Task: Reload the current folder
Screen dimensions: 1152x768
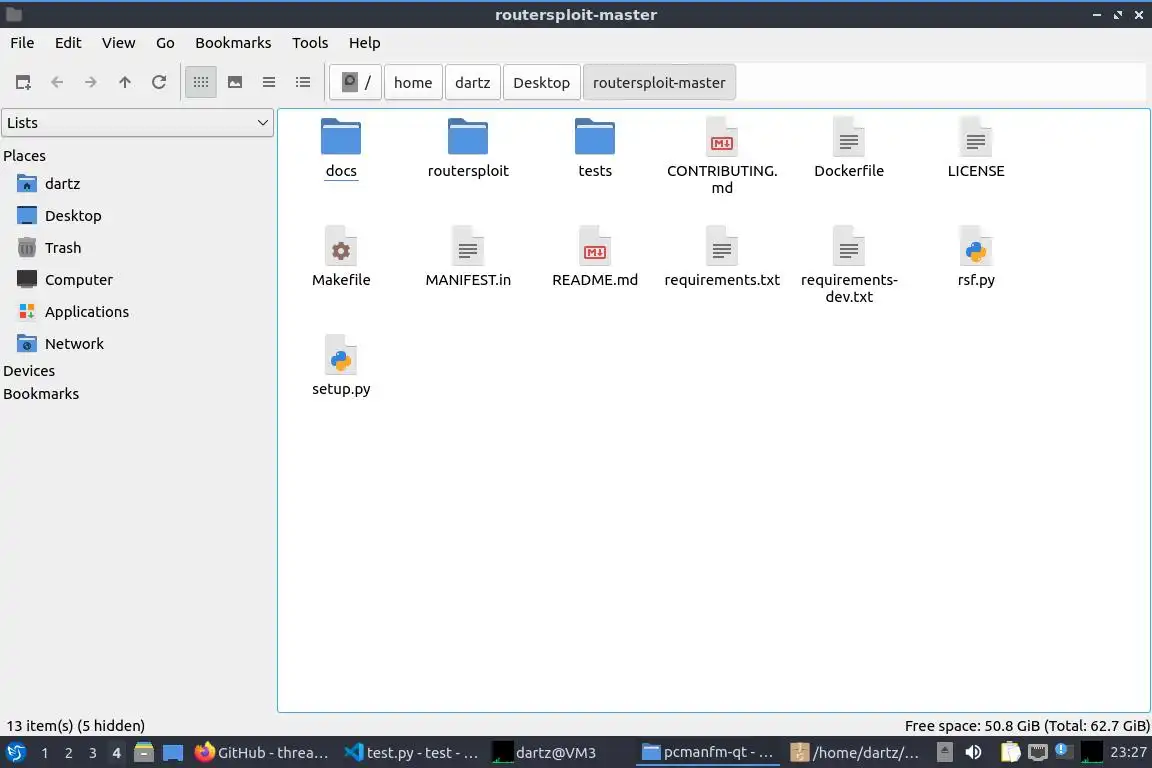Action: [159, 82]
